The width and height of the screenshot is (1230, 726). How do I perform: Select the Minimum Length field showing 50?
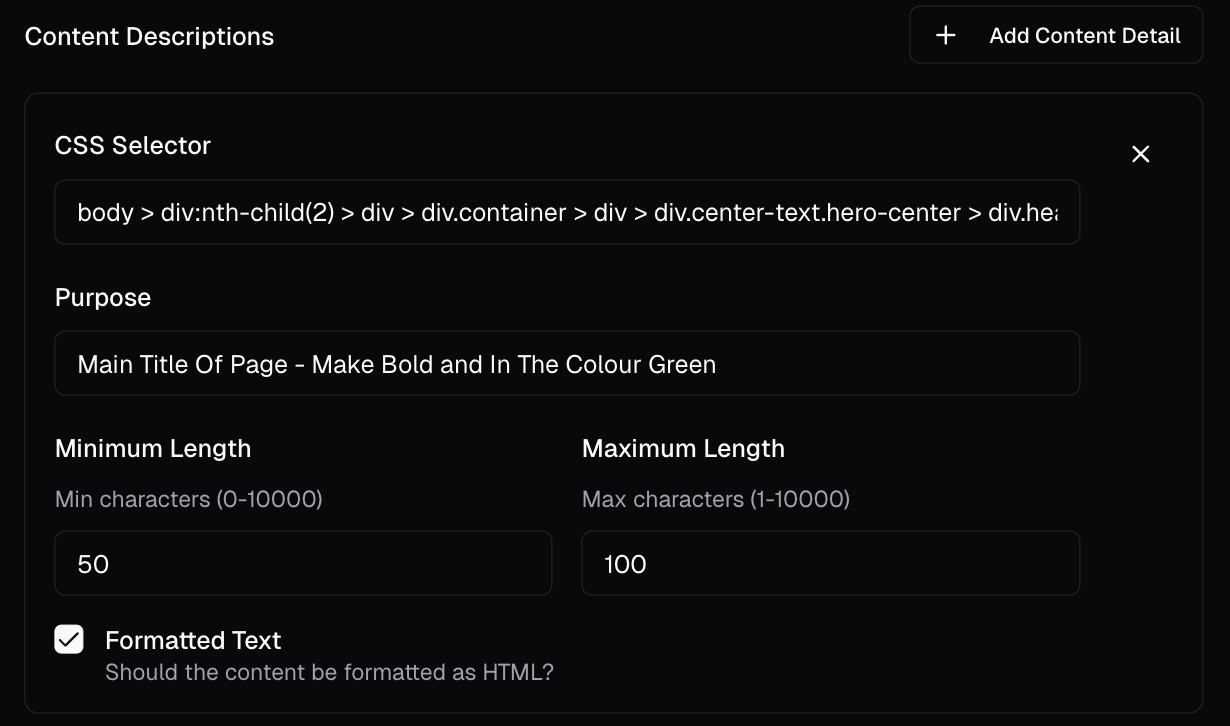(x=303, y=563)
